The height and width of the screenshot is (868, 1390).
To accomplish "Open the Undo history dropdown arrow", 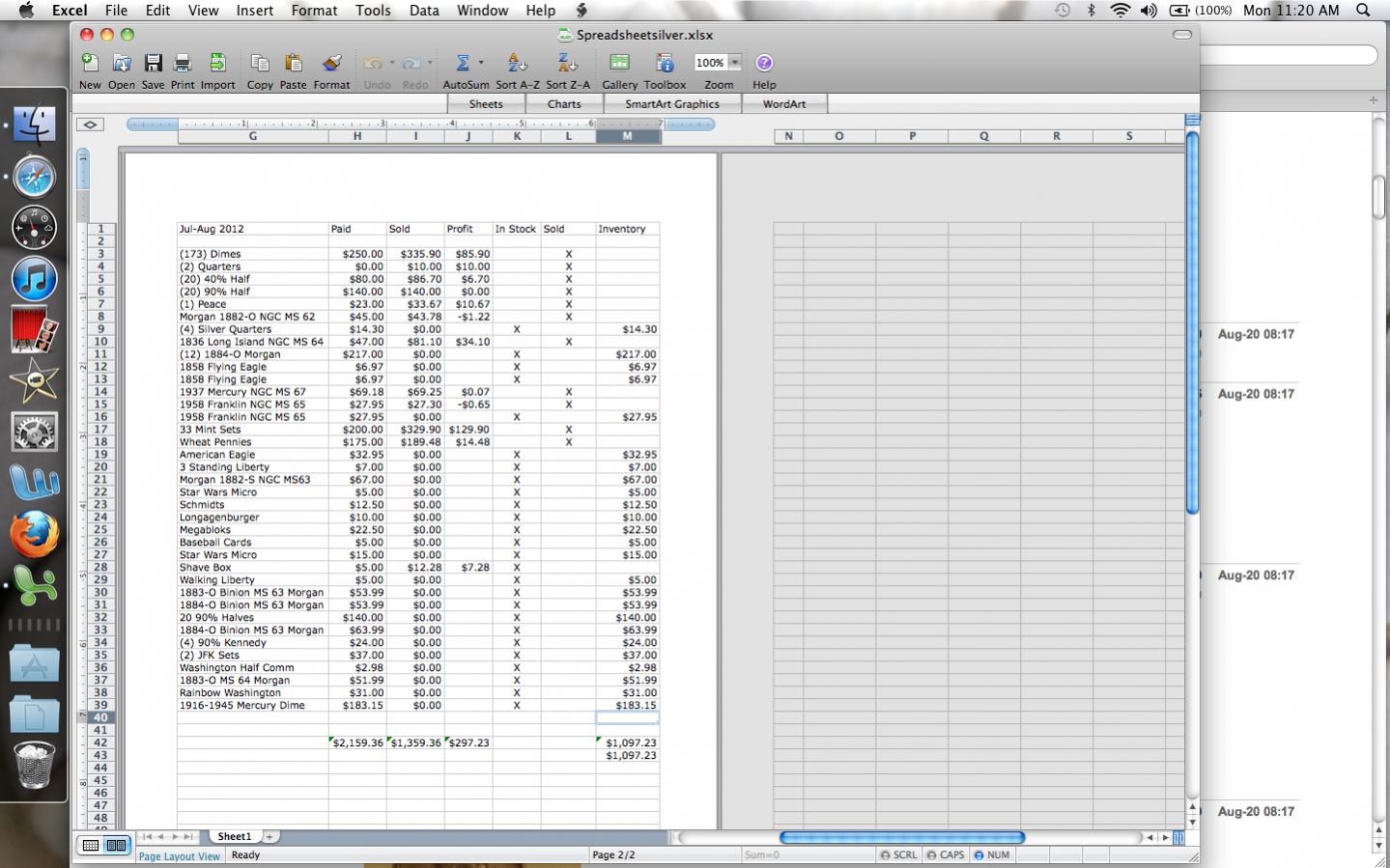I will coord(391,64).
